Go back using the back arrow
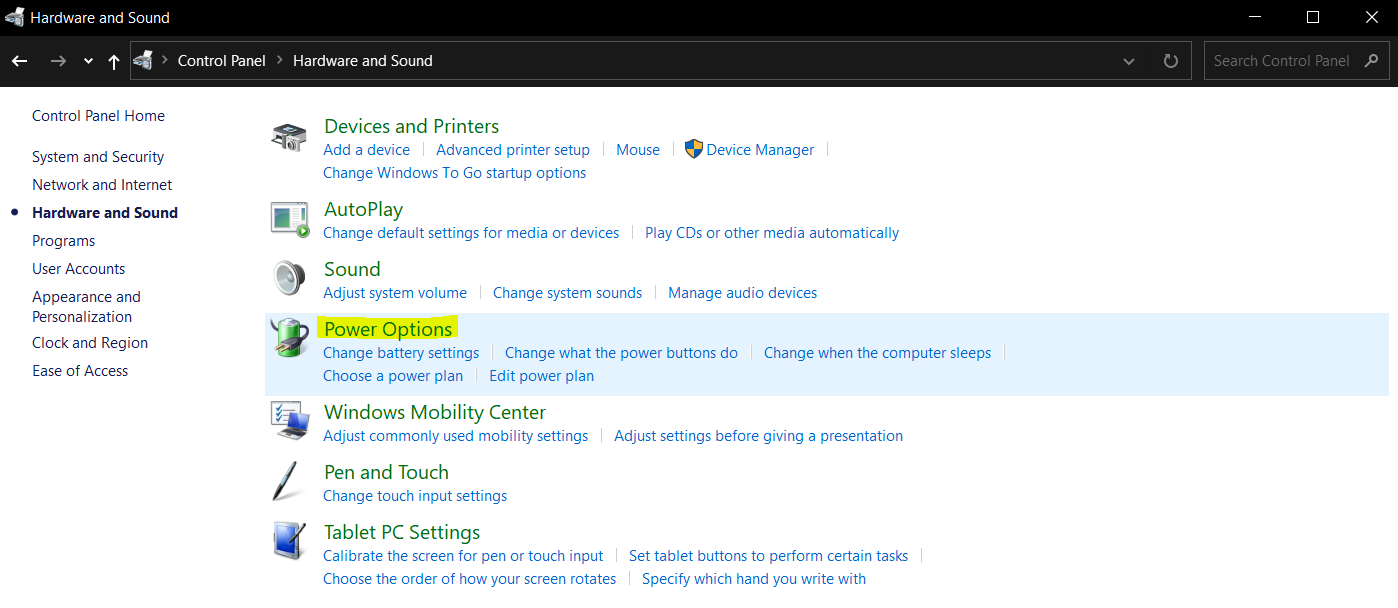This screenshot has height=608, width=1398. 20,61
